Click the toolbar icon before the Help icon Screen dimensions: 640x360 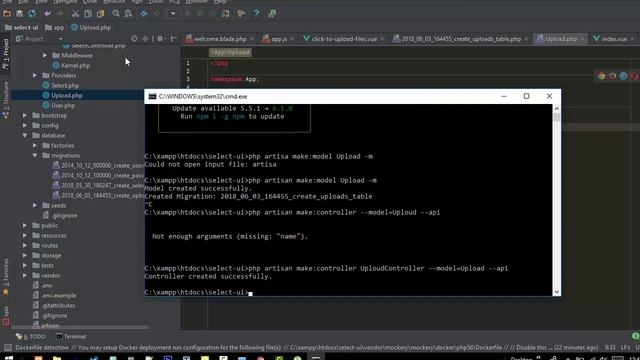pyautogui.click(x=241, y=13)
